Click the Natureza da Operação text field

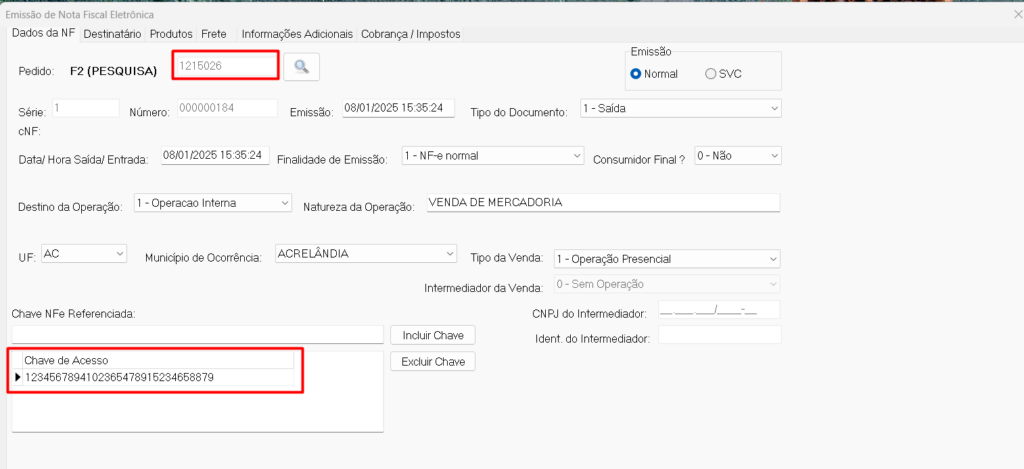tap(600, 203)
